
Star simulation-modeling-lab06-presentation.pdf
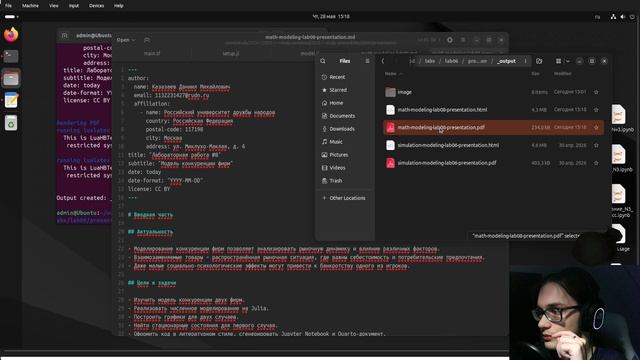[596, 163]
